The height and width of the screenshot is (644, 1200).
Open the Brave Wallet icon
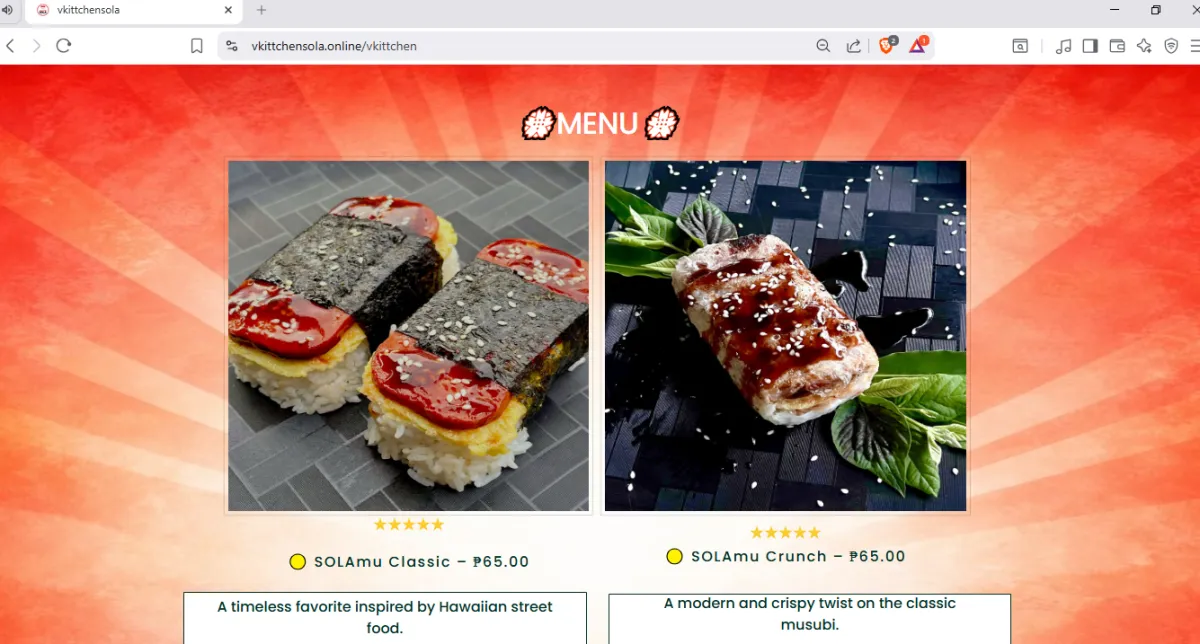pos(1117,46)
